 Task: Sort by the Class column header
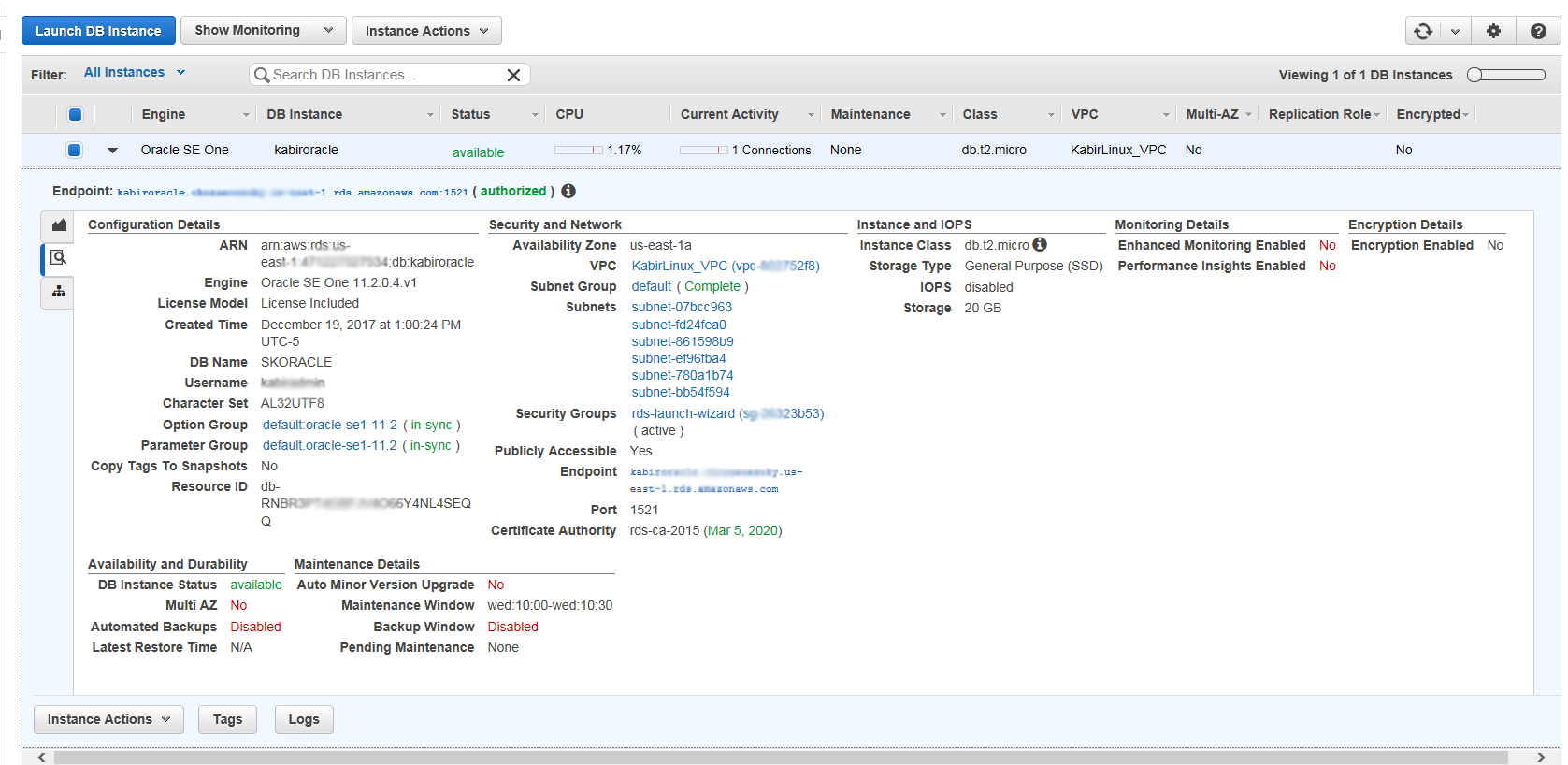tap(1007, 114)
